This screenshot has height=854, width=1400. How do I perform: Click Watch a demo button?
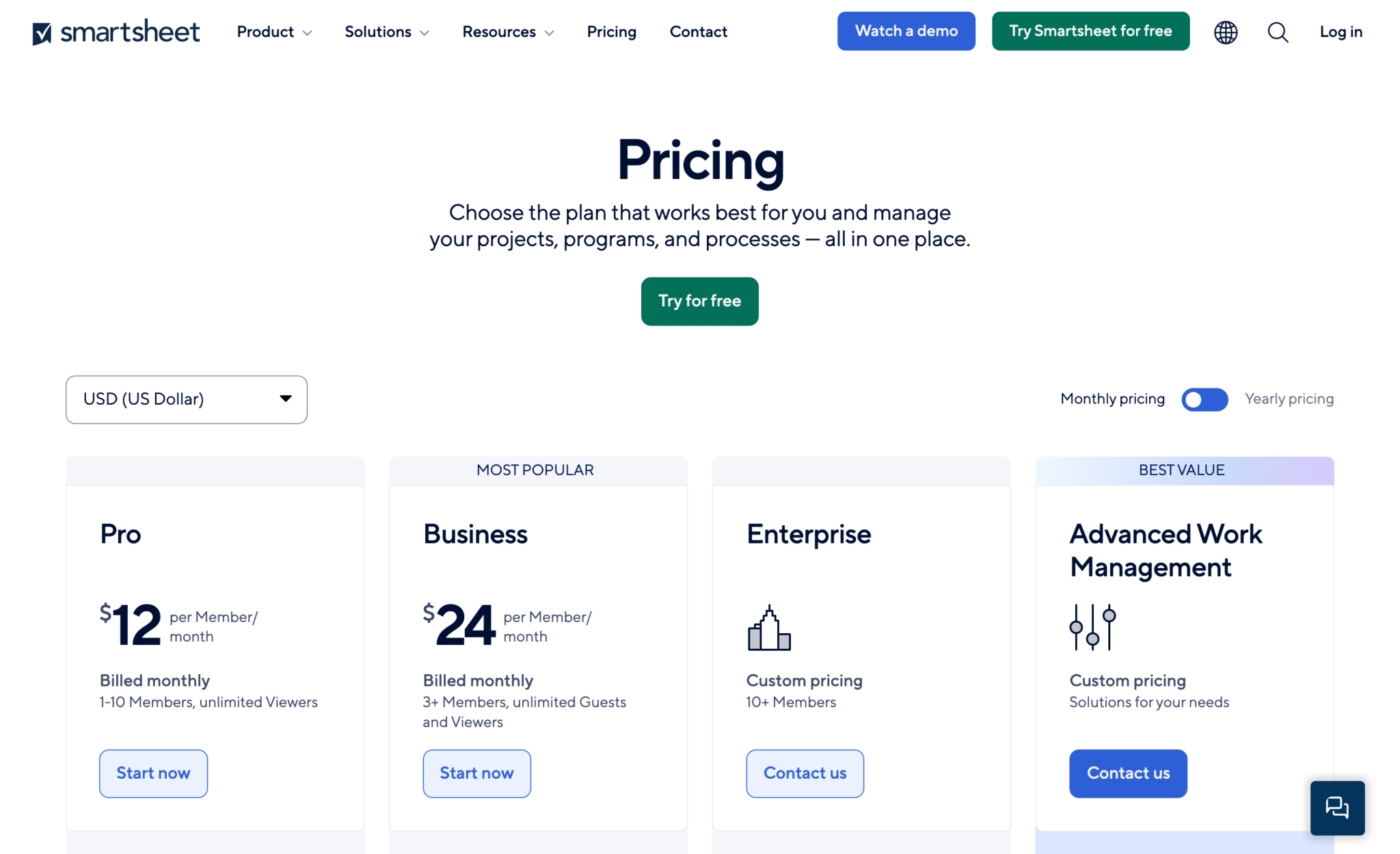(x=906, y=31)
